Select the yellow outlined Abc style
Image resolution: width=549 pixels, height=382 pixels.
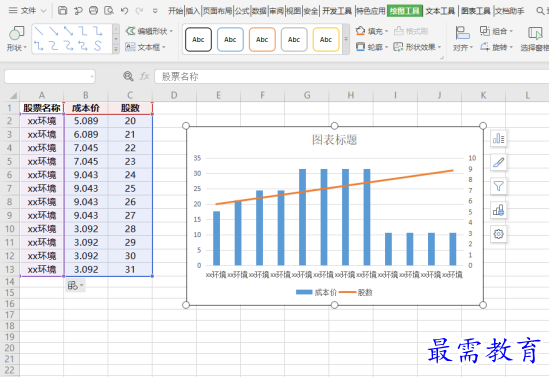(x=326, y=40)
